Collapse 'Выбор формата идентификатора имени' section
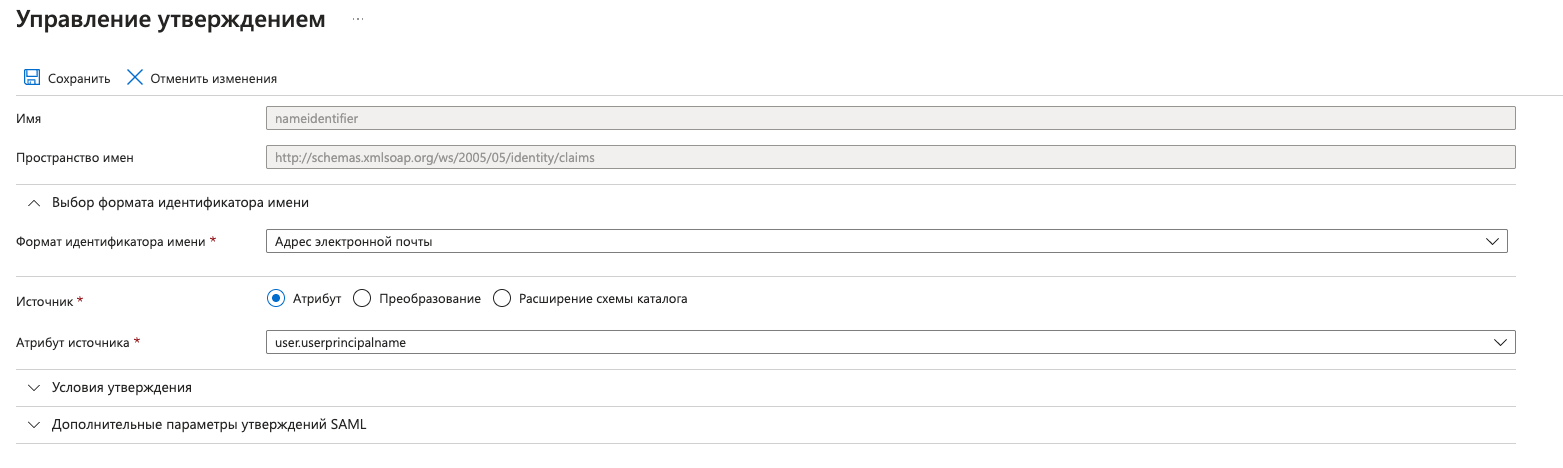 [180, 202]
